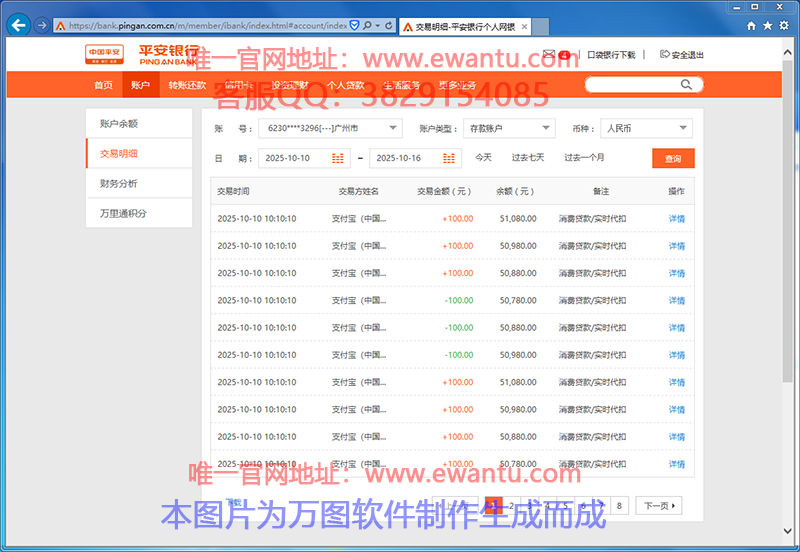
Task: Open browser settings gear icon
Action: pyautogui.click(x=784, y=26)
